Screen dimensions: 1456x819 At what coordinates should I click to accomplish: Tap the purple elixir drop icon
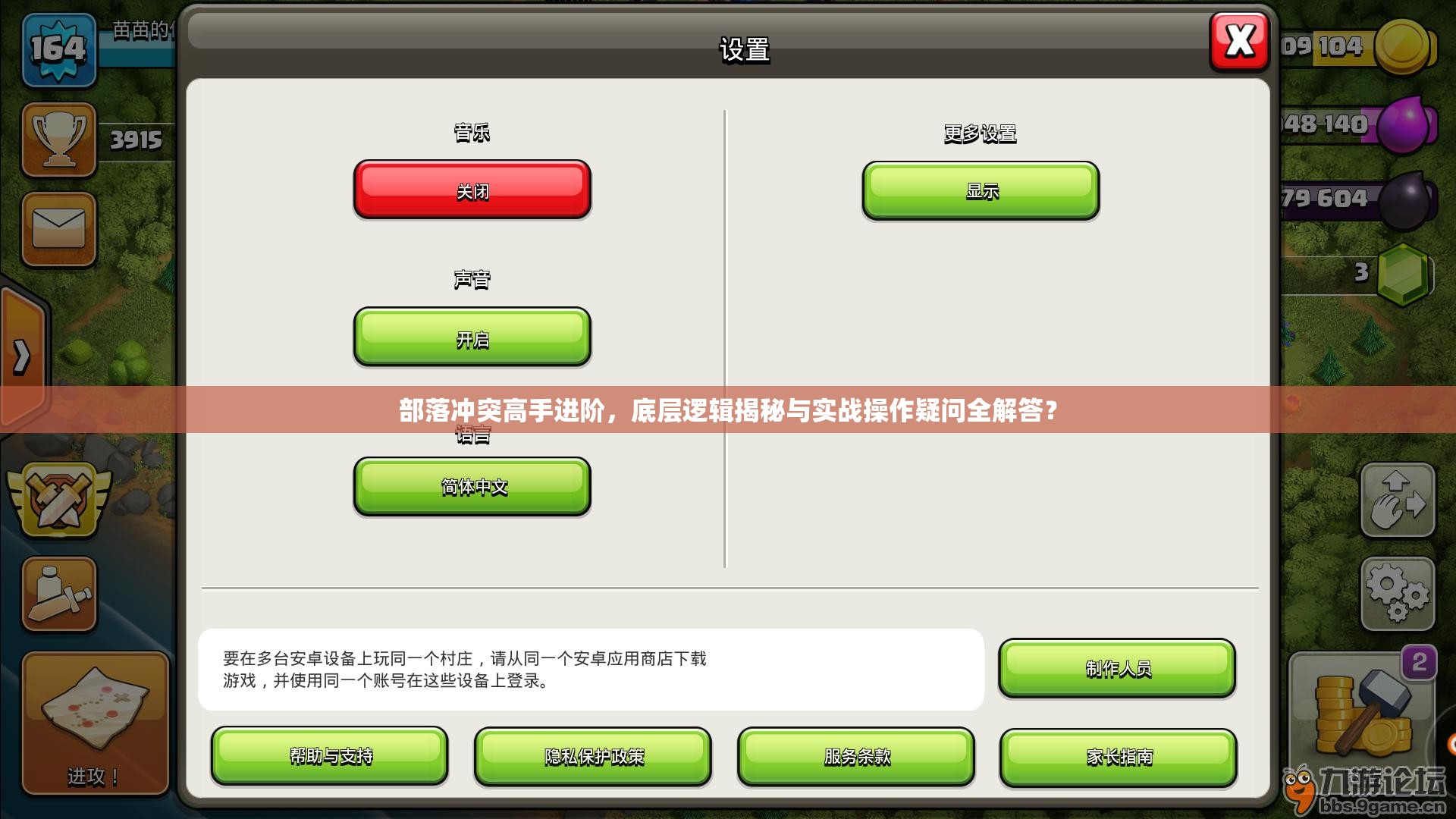click(1404, 124)
